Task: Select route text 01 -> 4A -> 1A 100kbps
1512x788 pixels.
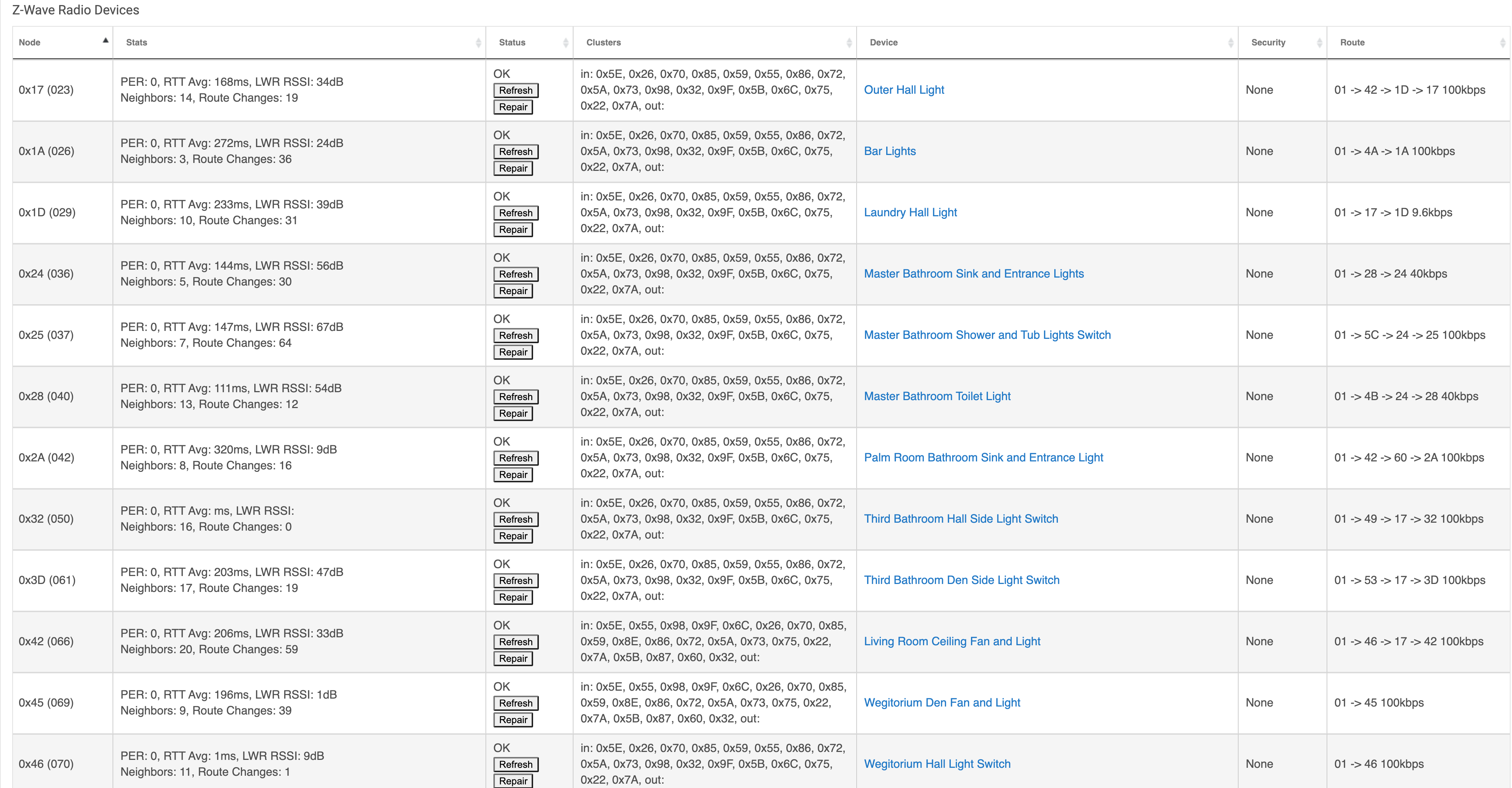Action: 1394,151
